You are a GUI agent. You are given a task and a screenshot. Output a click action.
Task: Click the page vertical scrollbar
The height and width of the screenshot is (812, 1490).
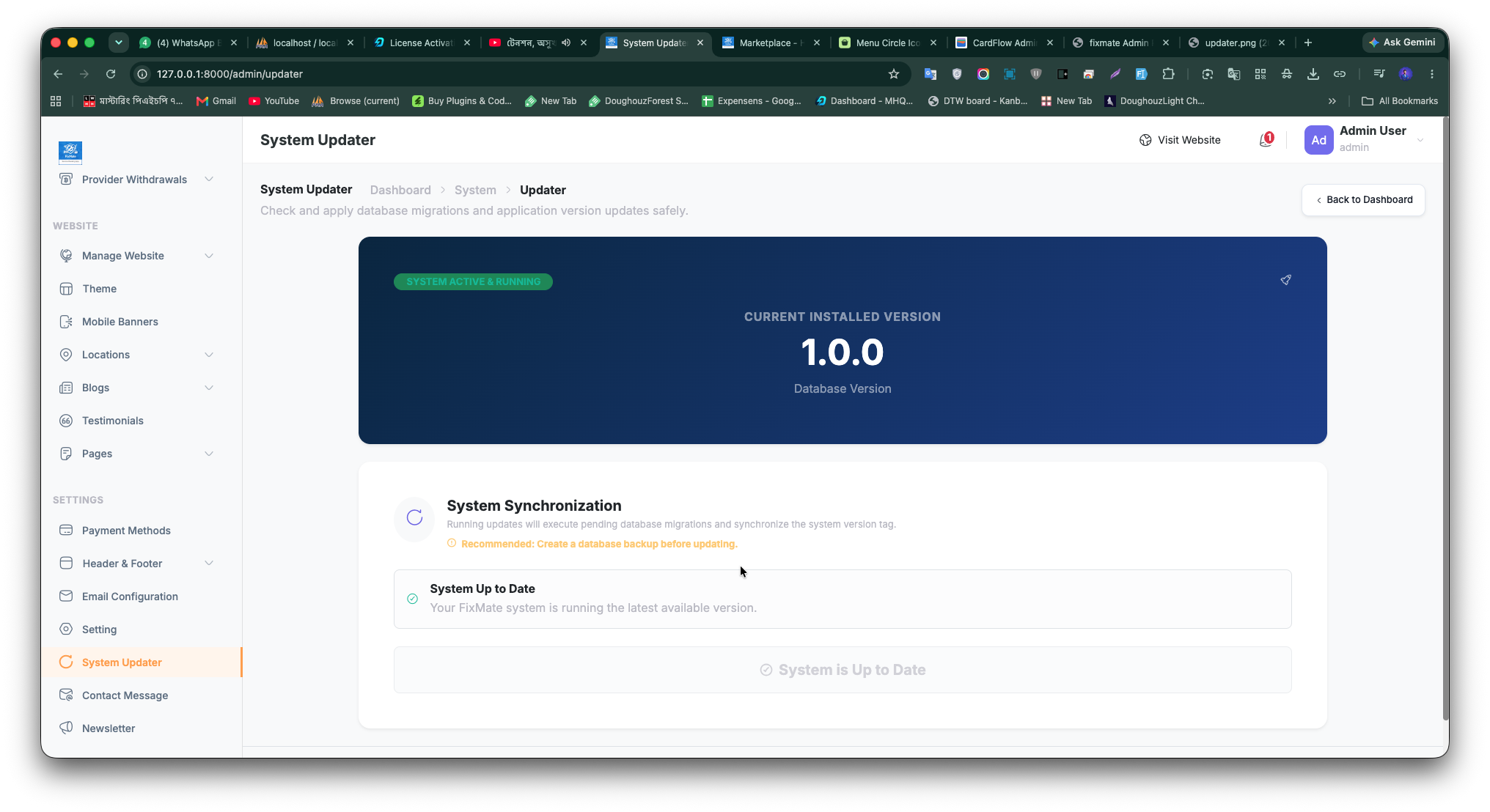click(x=1445, y=418)
